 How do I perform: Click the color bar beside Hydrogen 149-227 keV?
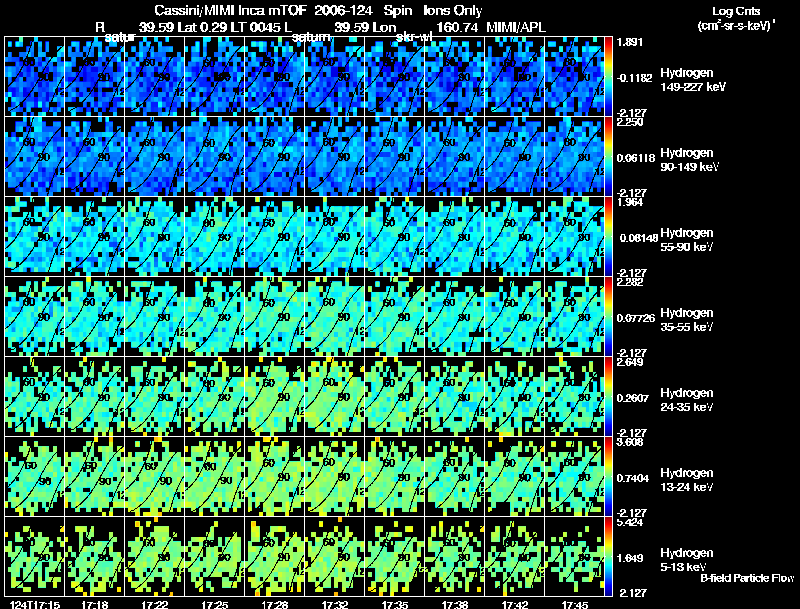pos(608,77)
